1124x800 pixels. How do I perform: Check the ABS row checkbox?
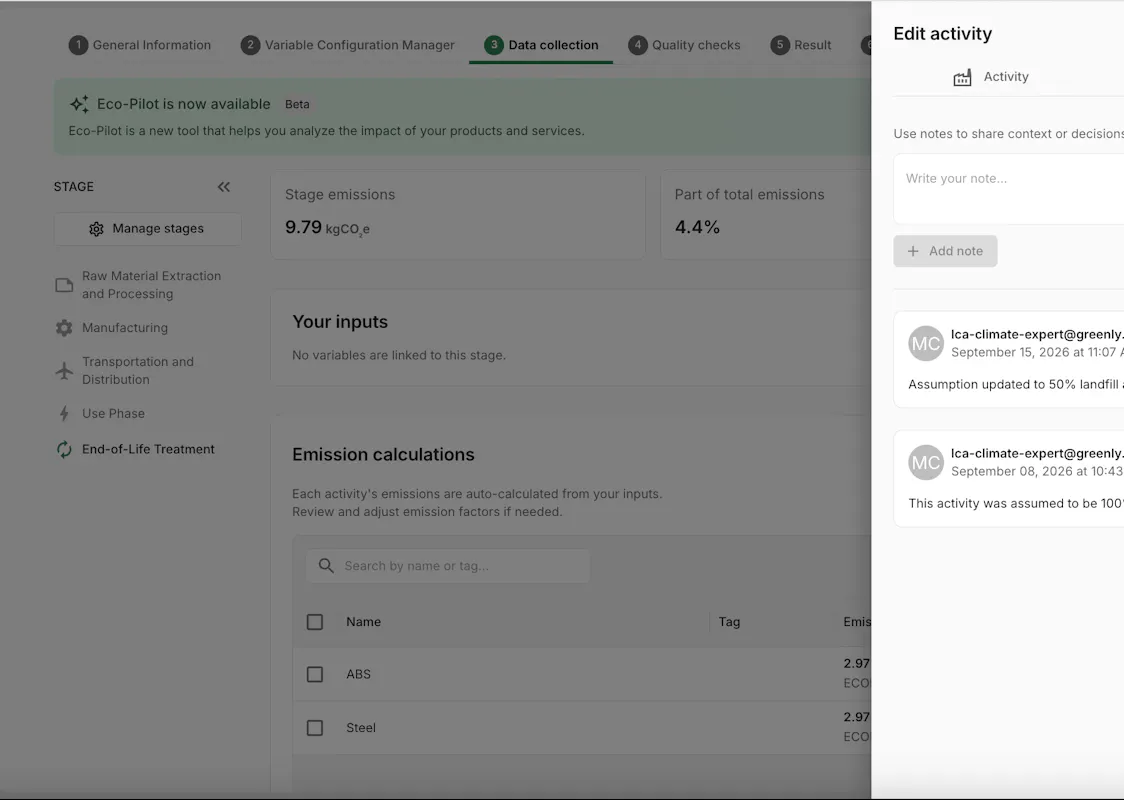(x=315, y=675)
